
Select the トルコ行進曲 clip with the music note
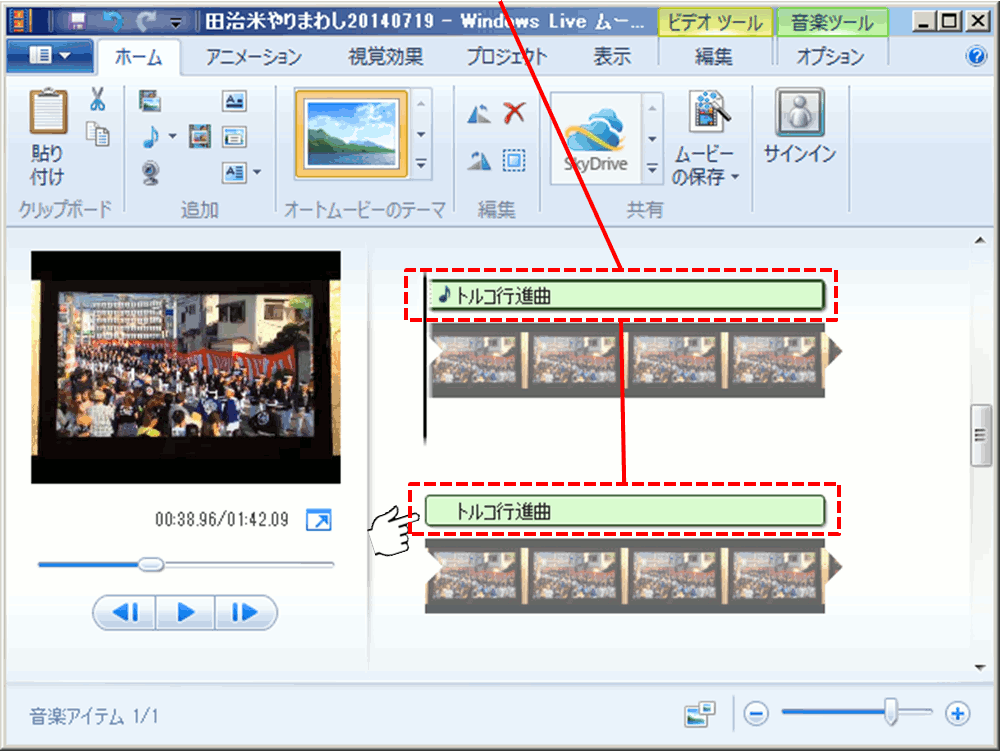pos(624,295)
